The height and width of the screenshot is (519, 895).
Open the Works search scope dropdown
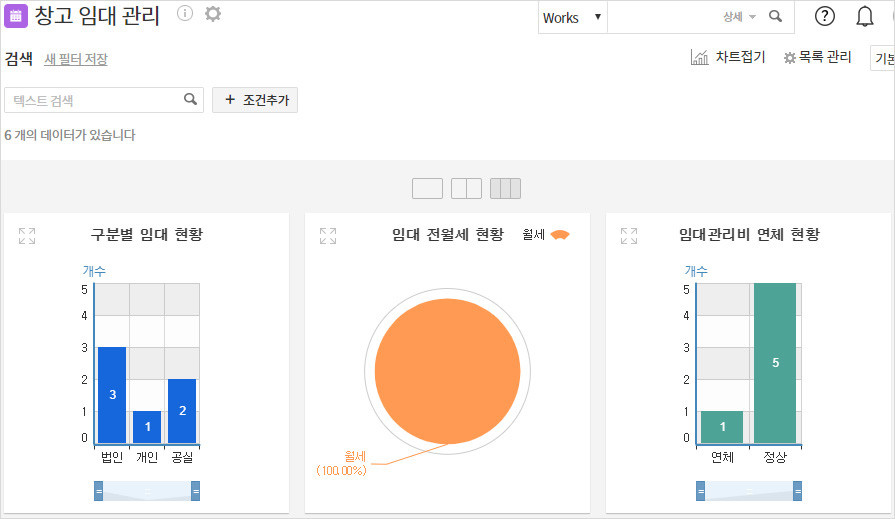point(573,18)
